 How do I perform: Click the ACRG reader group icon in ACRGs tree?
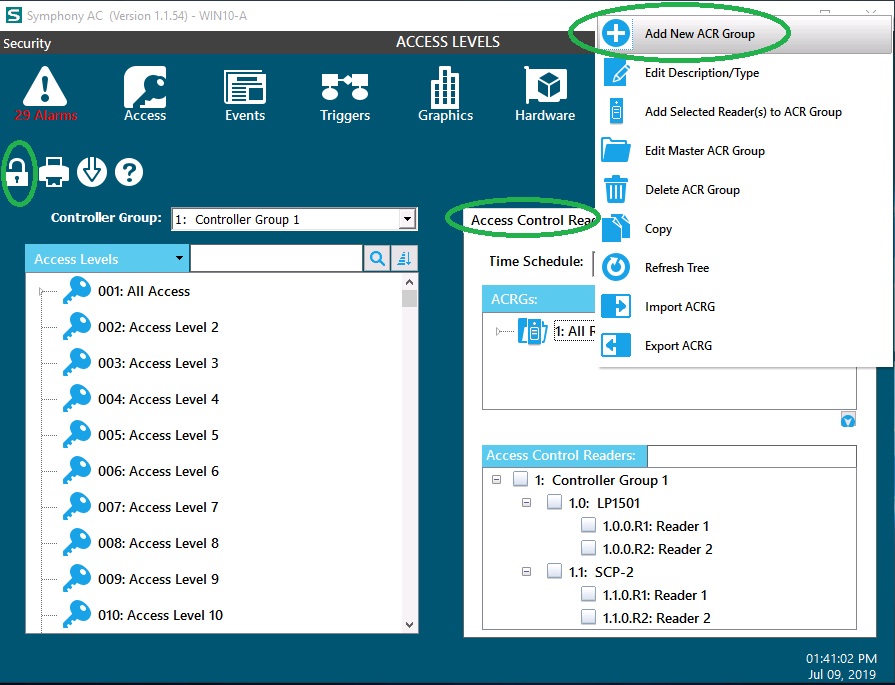[x=533, y=331]
